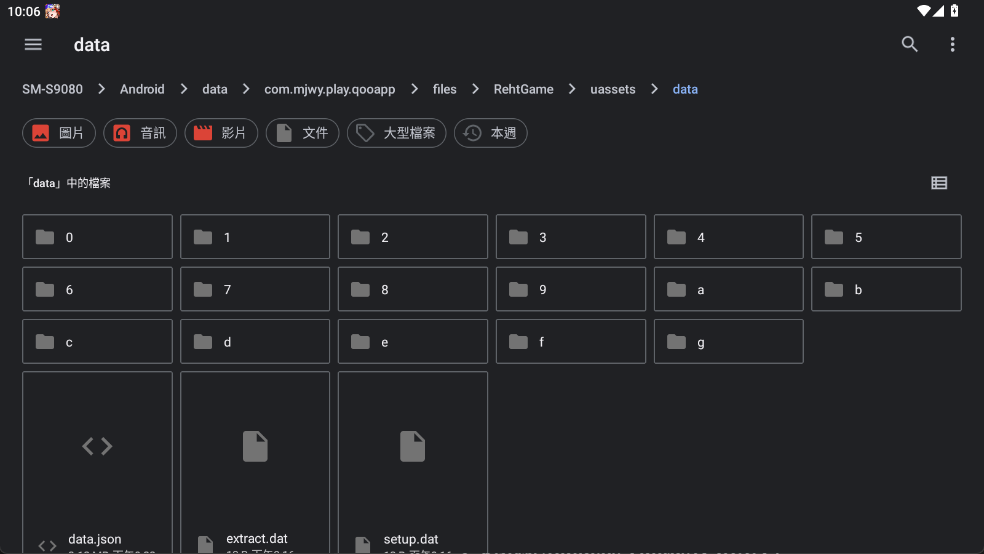
Task: Open folder d
Action: coord(255,341)
